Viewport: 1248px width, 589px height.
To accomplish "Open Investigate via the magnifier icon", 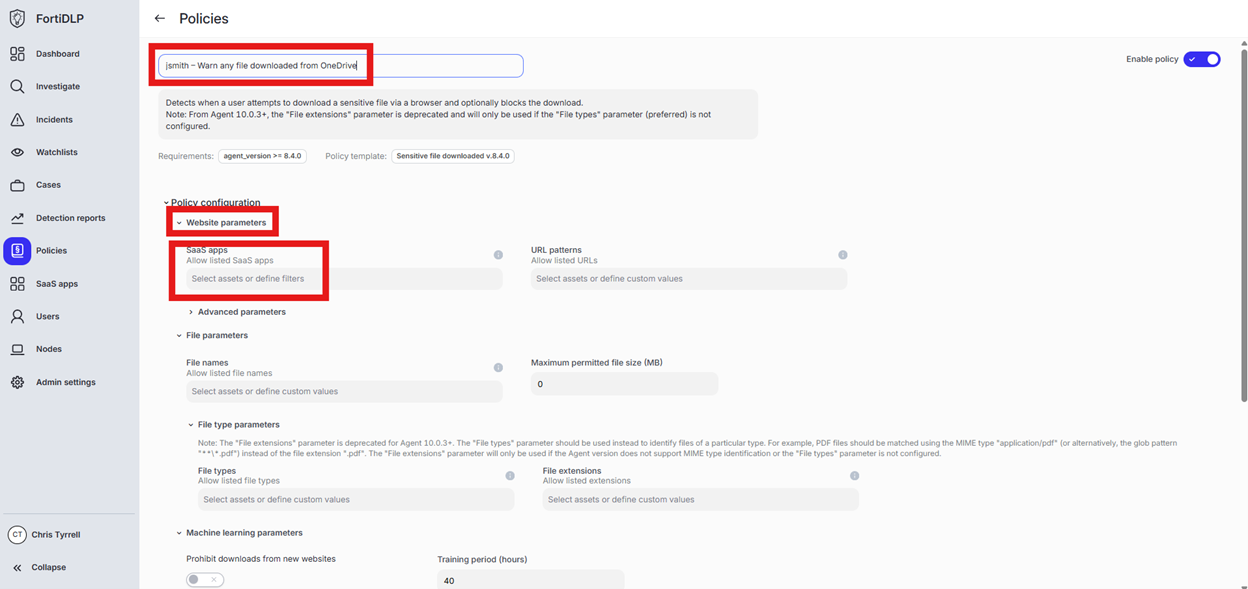I will click(17, 87).
